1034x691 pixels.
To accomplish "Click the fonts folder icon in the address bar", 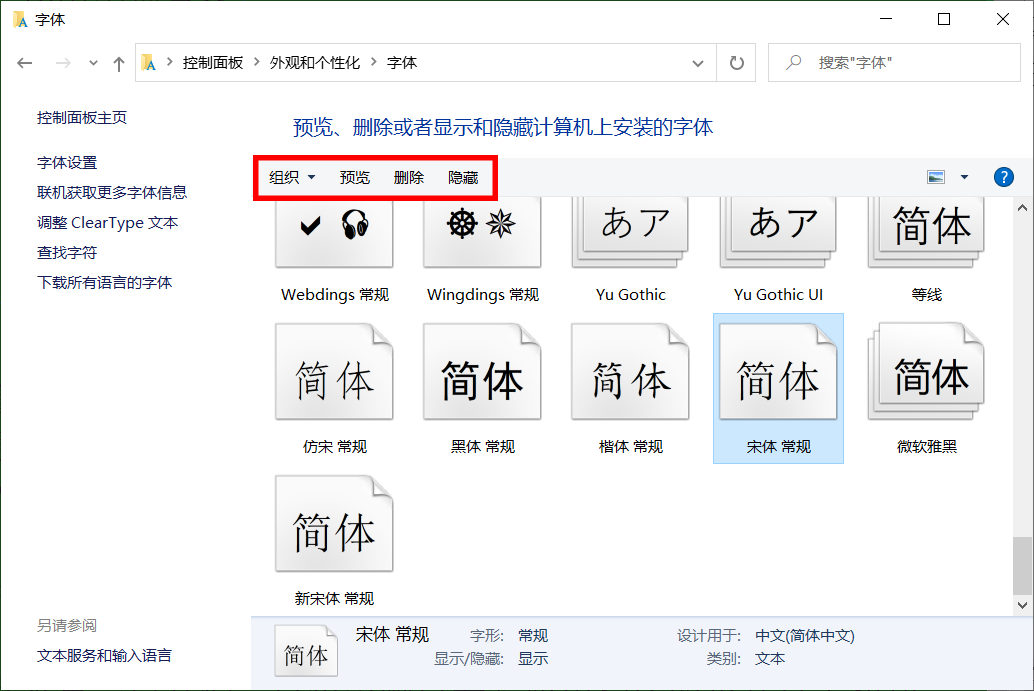I will click(x=148, y=62).
